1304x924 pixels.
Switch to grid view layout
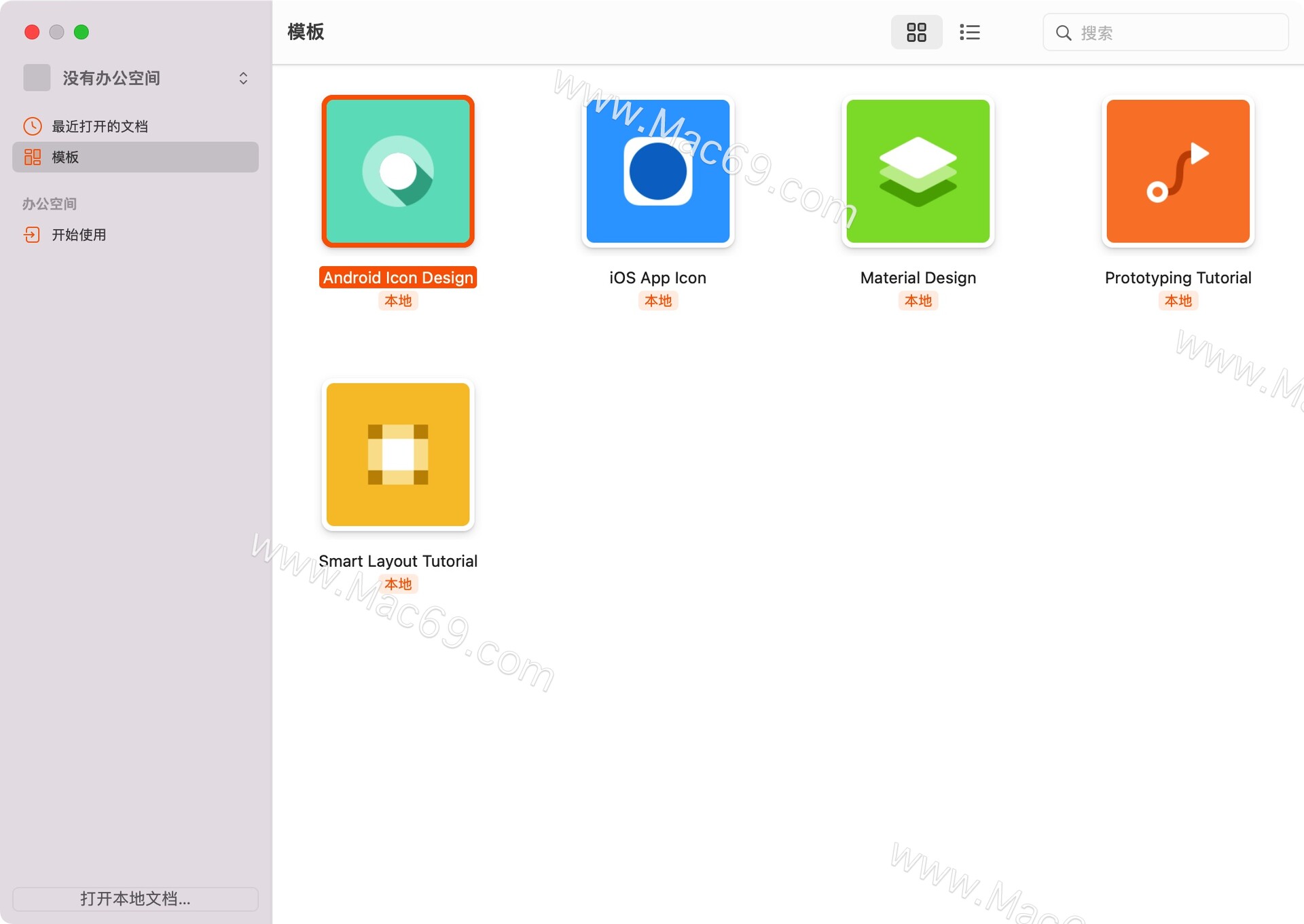916,32
